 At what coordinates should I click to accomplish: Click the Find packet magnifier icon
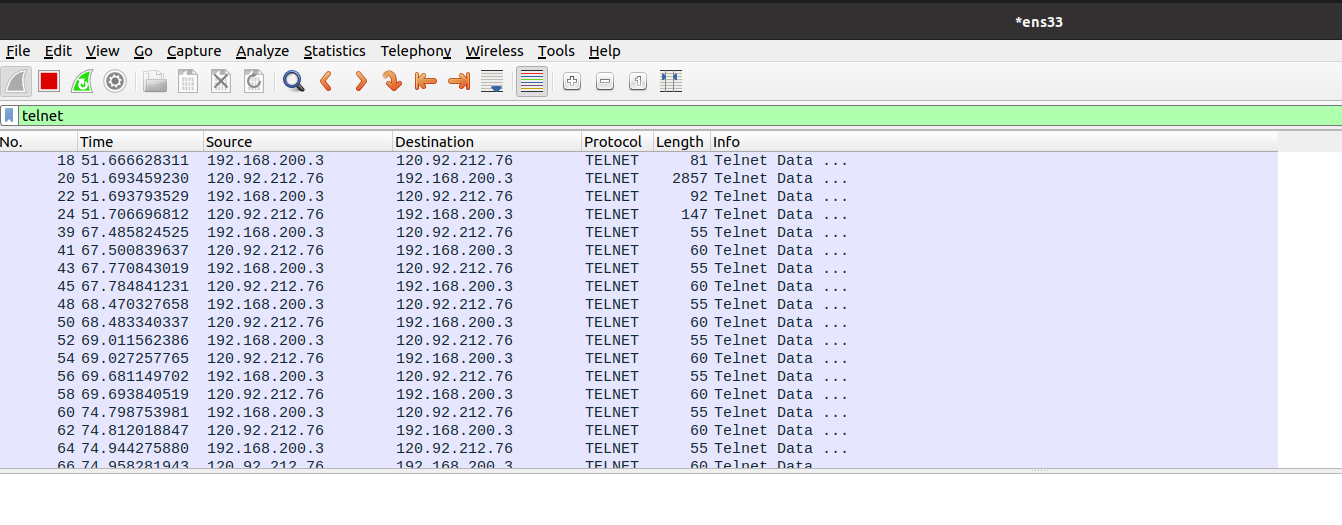click(x=293, y=82)
